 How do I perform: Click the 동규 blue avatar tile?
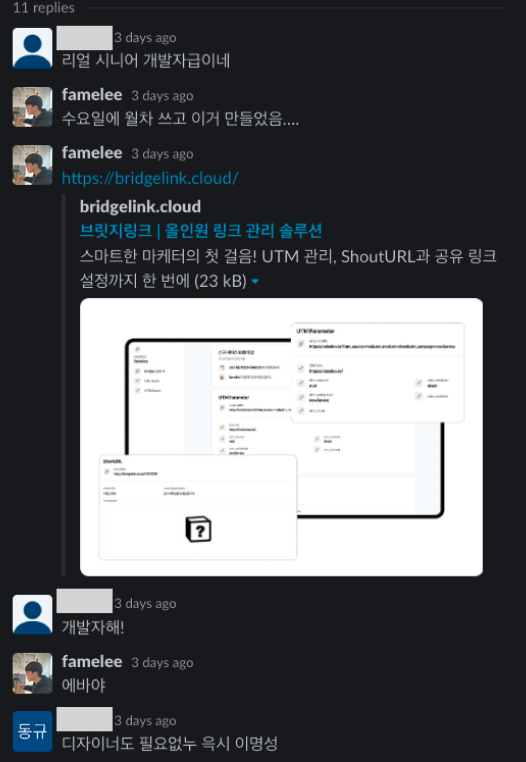32,731
